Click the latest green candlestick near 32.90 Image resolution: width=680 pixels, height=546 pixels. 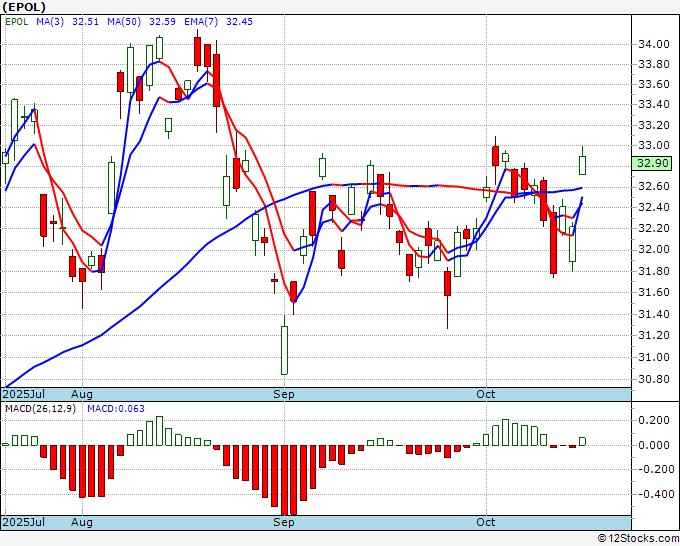click(582, 165)
